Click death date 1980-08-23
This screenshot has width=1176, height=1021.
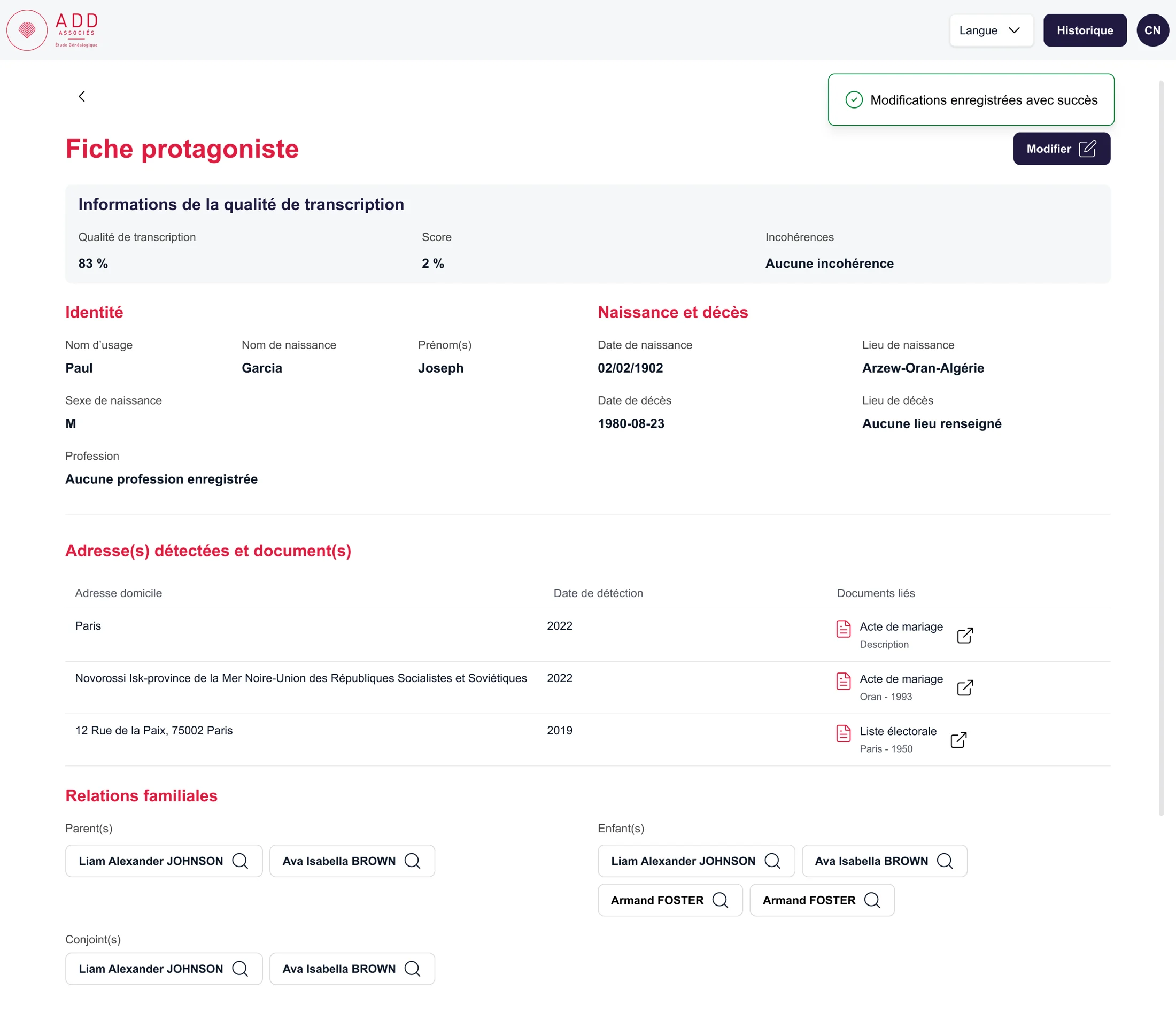point(631,423)
